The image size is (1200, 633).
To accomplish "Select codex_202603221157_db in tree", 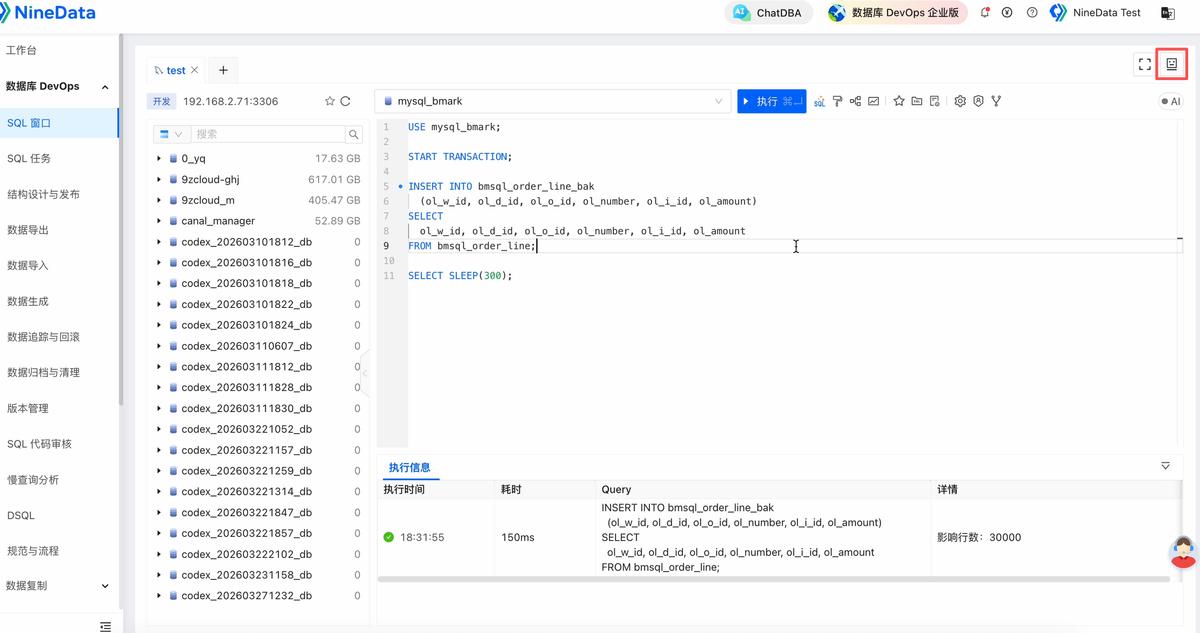I will coord(246,450).
